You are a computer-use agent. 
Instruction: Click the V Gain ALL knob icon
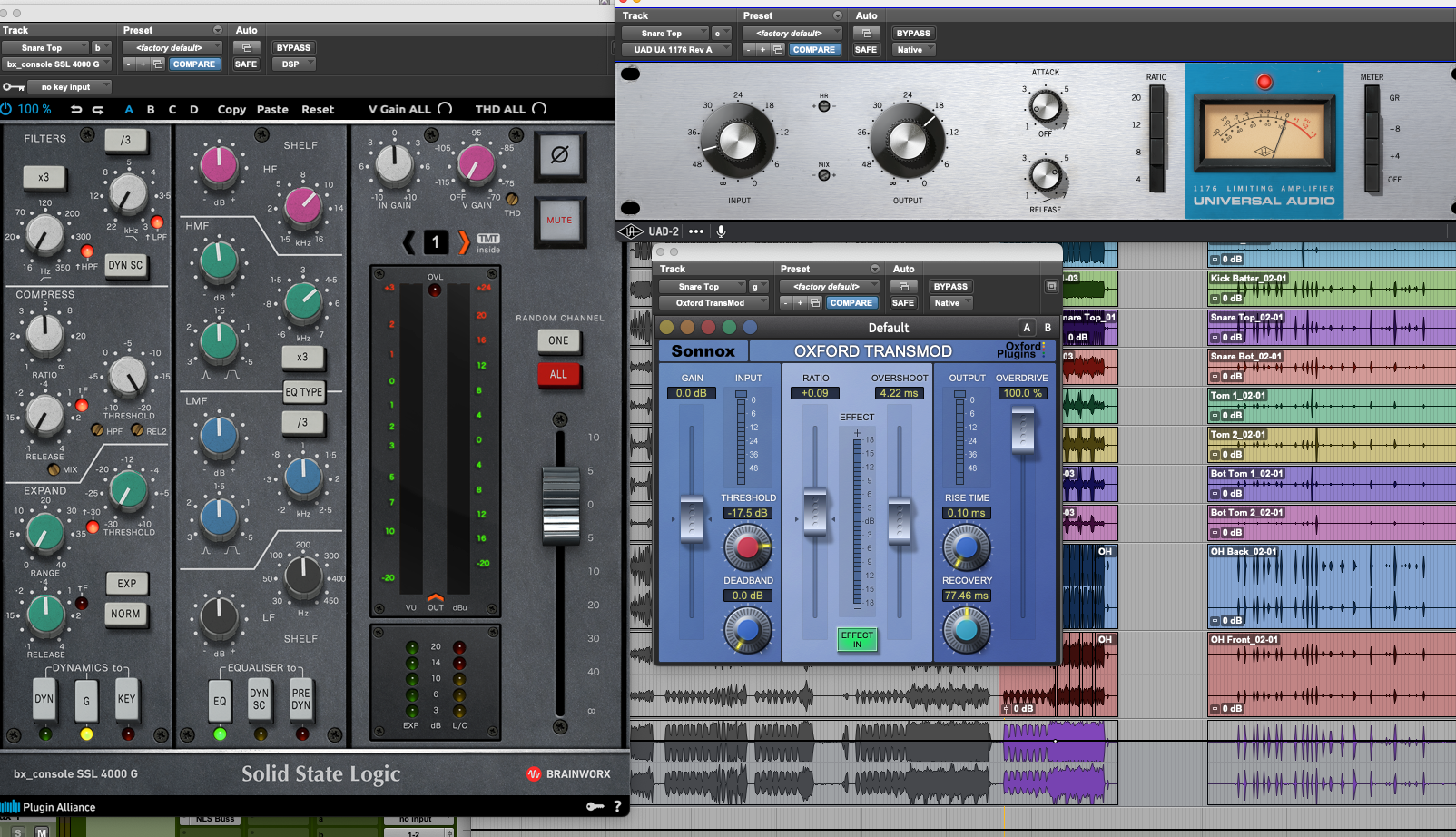445,108
